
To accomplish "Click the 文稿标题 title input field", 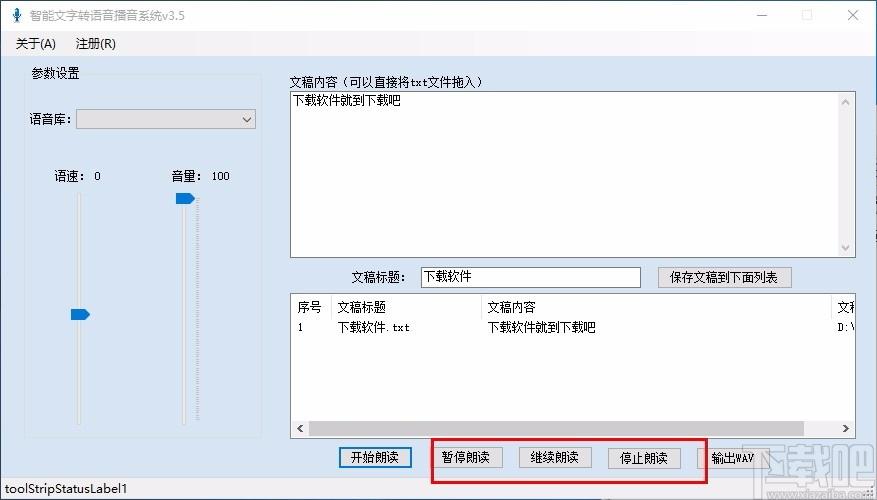I will (530, 277).
